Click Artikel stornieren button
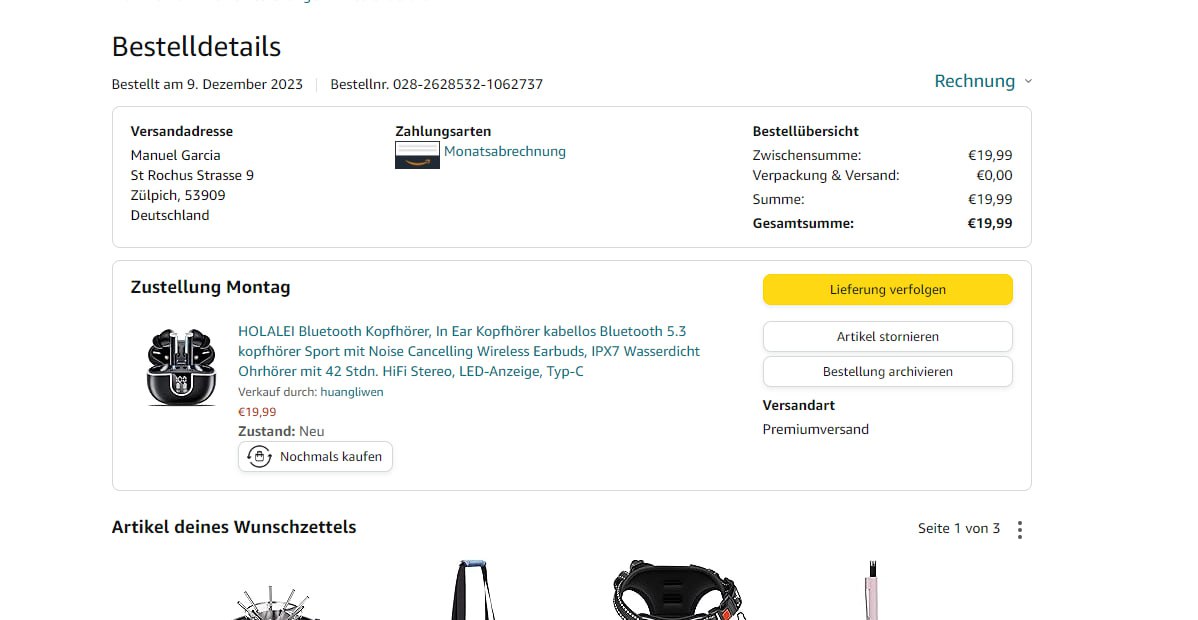 click(x=888, y=336)
